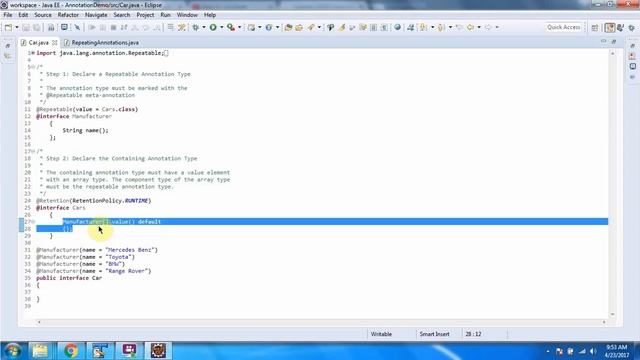Minimize the editor area
640x360 pixels.
604,42
